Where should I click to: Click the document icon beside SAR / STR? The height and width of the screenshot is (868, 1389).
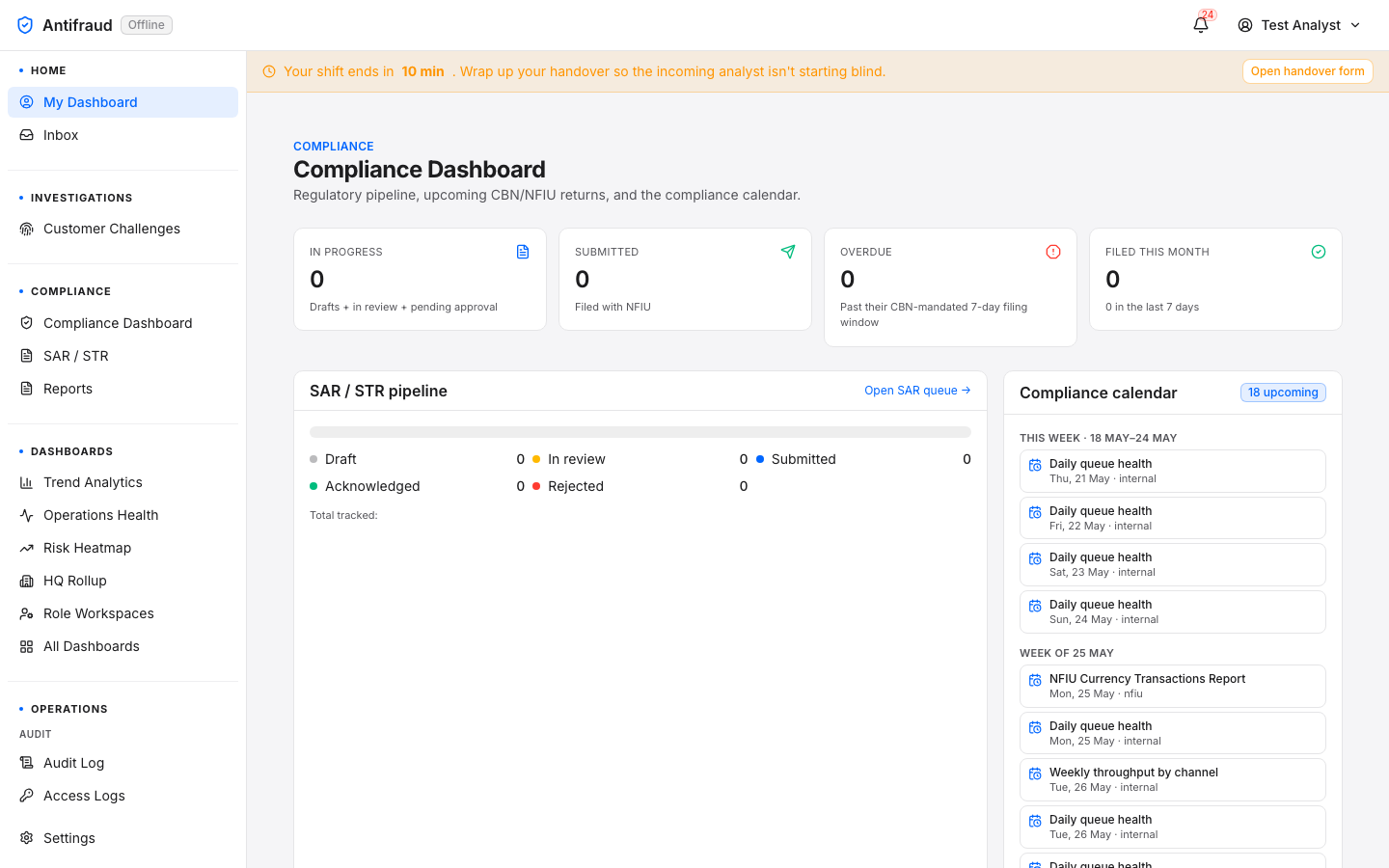pyautogui.click(x=27, y=356)
